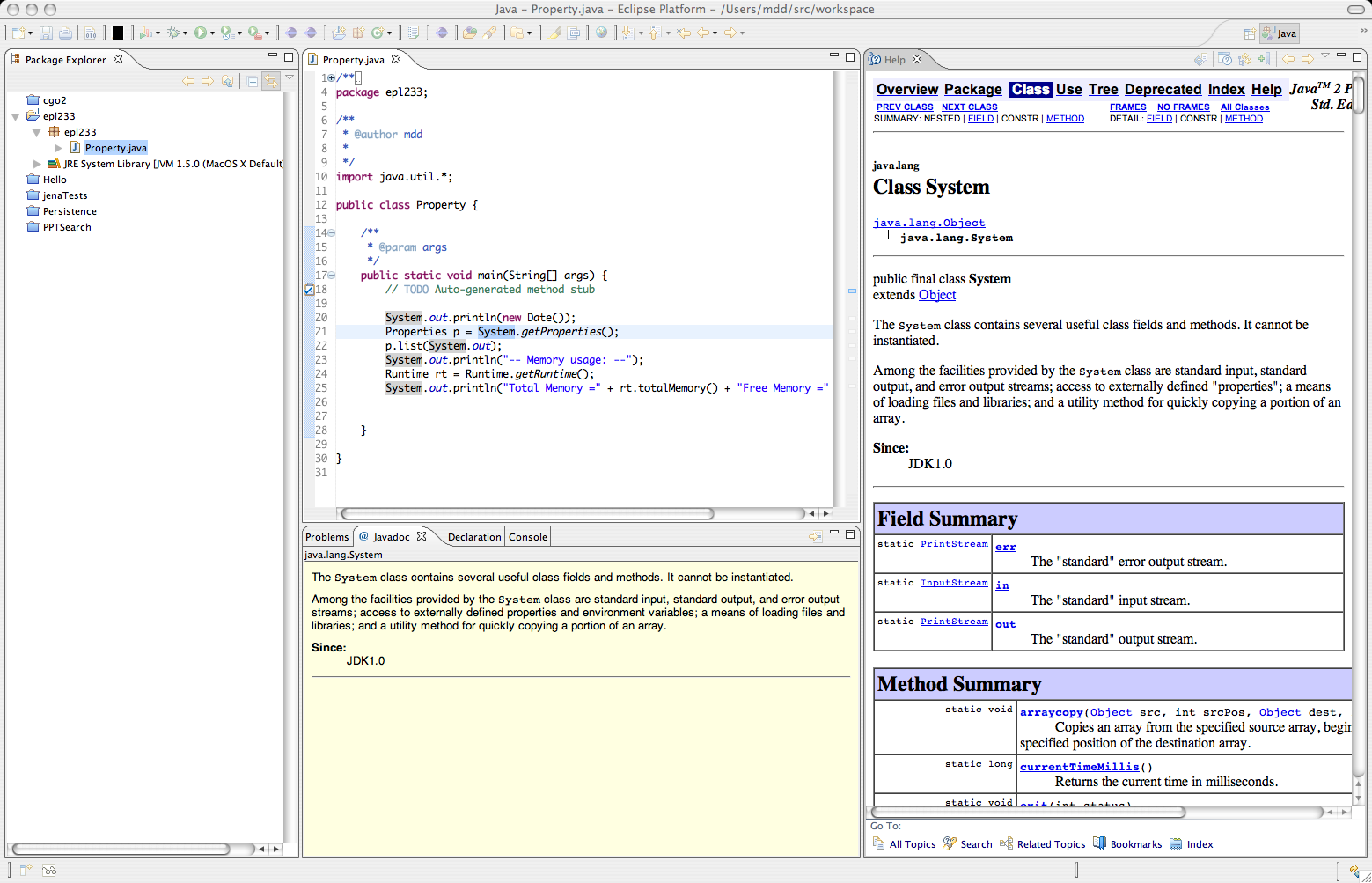This screenshot has height=883, width=1372.
Task: Open the Debug button dropdown arrow
Action: pos(185,33)
